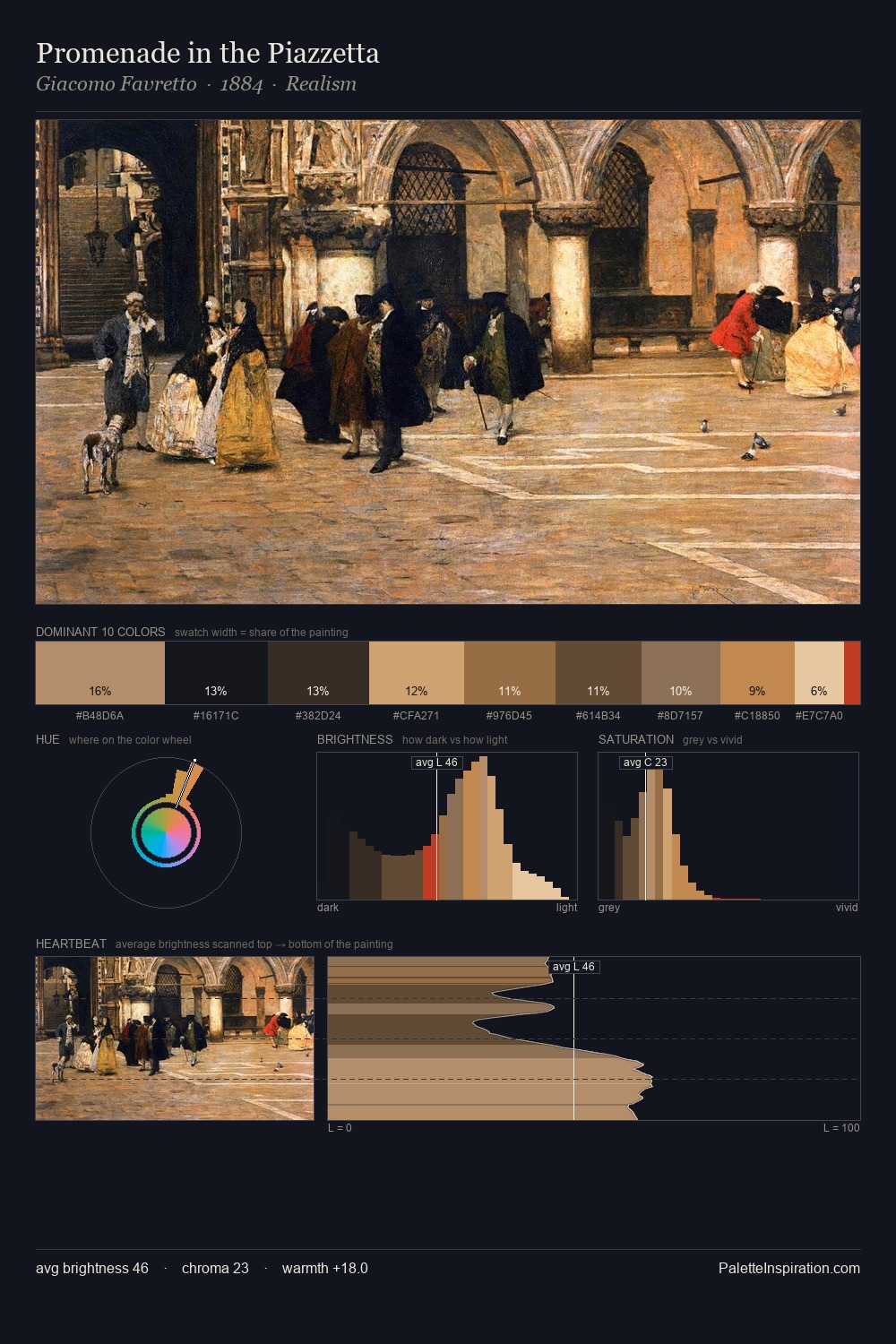Select the #614B34 swatch
Screen dimensions: 896x1344
click(x=599, y=673)
